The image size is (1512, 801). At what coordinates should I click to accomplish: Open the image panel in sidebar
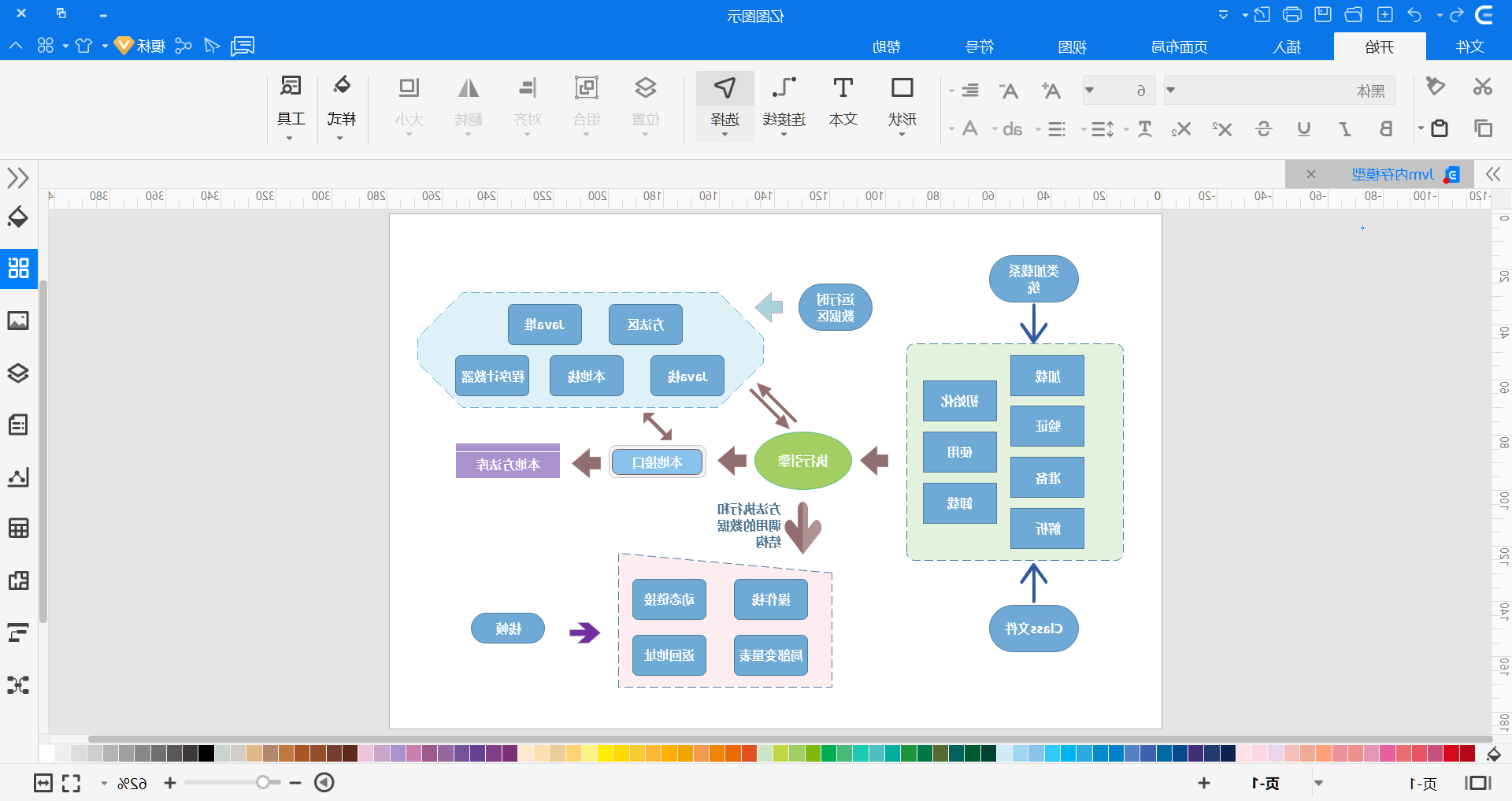(x=18, y=321)
